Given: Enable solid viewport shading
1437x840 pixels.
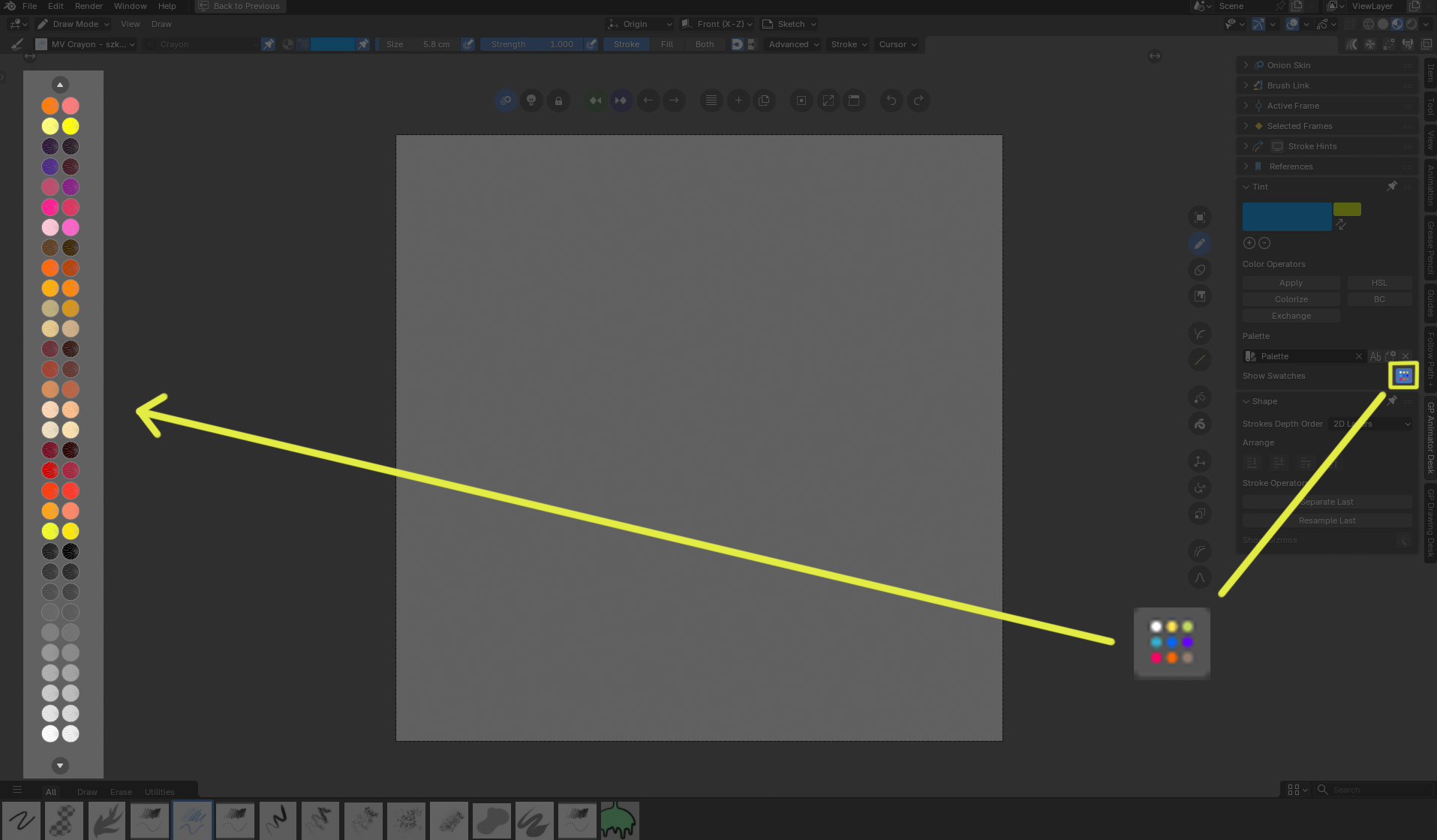Looking at the screenshot, I should click(1383, 24).
